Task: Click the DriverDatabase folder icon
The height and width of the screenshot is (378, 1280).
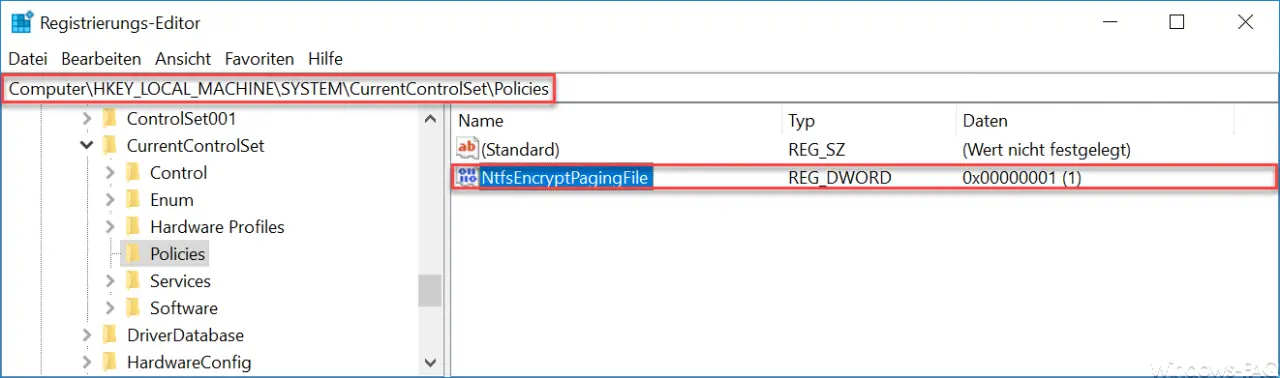Action: (x=109, y=335)
